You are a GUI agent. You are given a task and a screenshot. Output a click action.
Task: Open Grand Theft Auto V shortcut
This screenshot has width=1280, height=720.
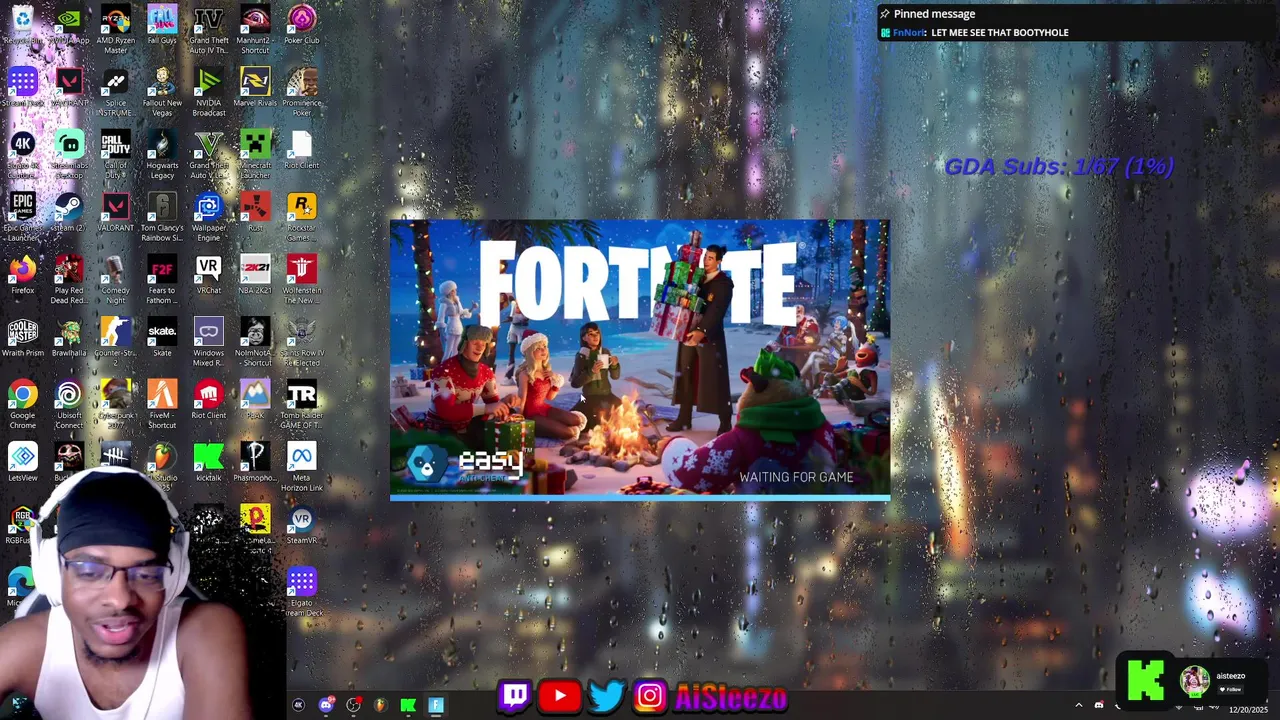click(x=208, y=155)
